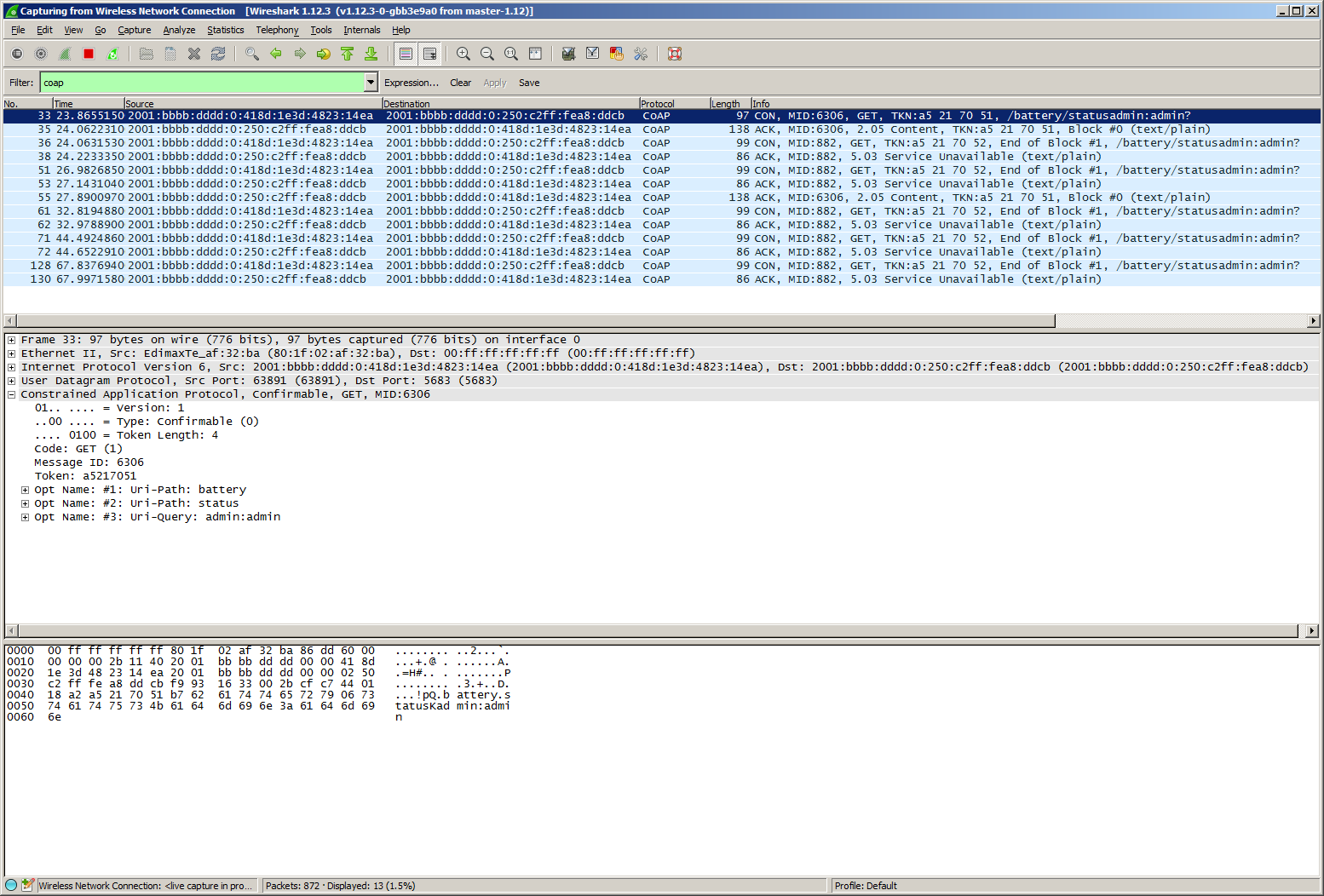1324x896 pixels.
Task: Toggle packet list colorization
Action: (406, 54)
